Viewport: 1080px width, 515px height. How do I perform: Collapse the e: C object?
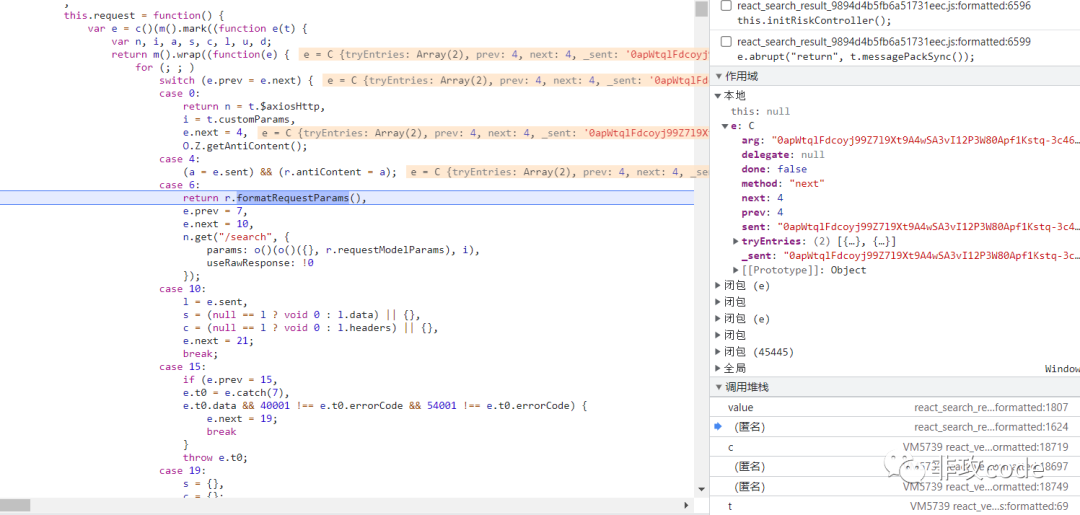pos(725,126)
